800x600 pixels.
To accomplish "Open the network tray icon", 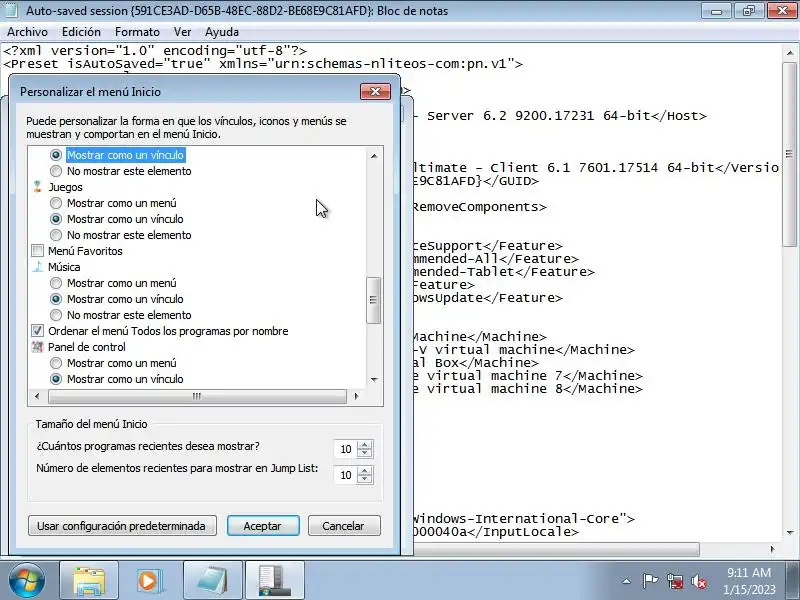I will (x=674, y=581).
